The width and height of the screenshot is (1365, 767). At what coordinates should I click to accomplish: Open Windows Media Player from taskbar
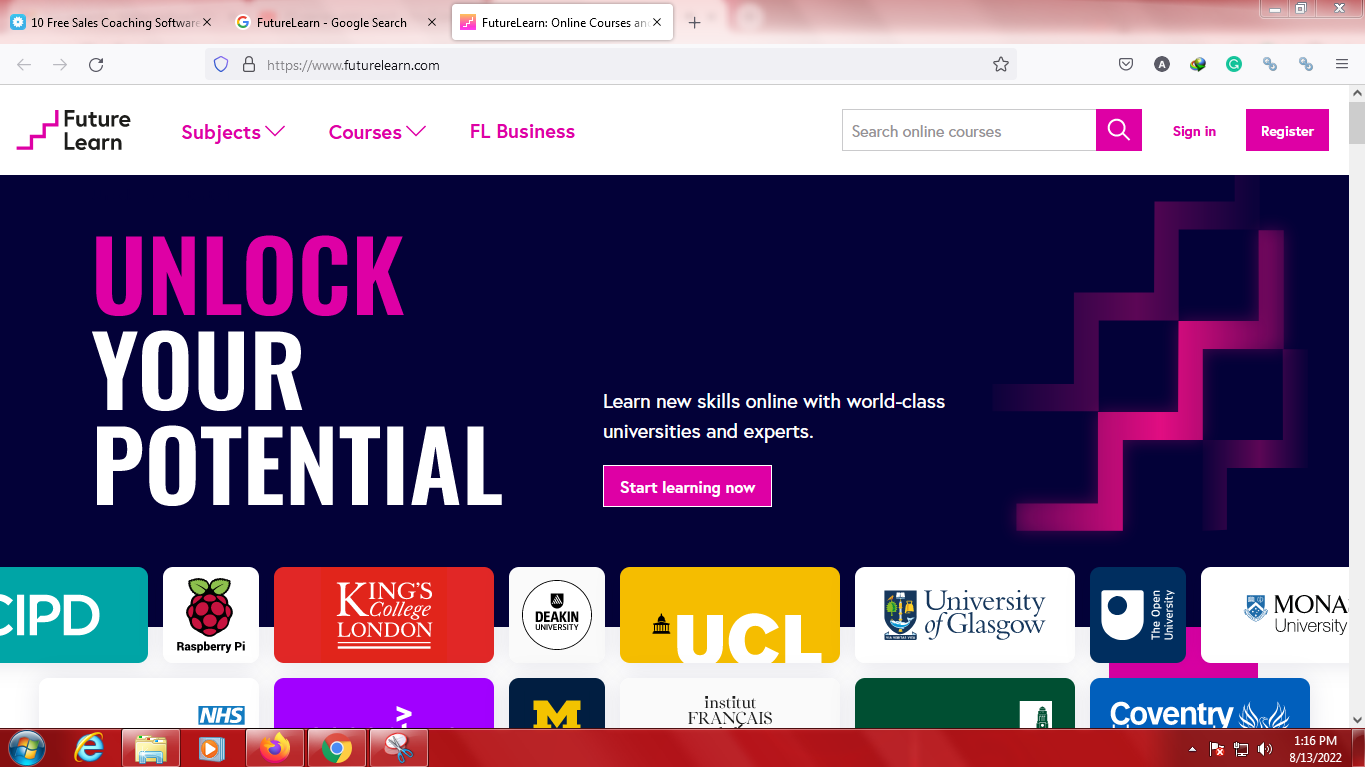point(211,748)
